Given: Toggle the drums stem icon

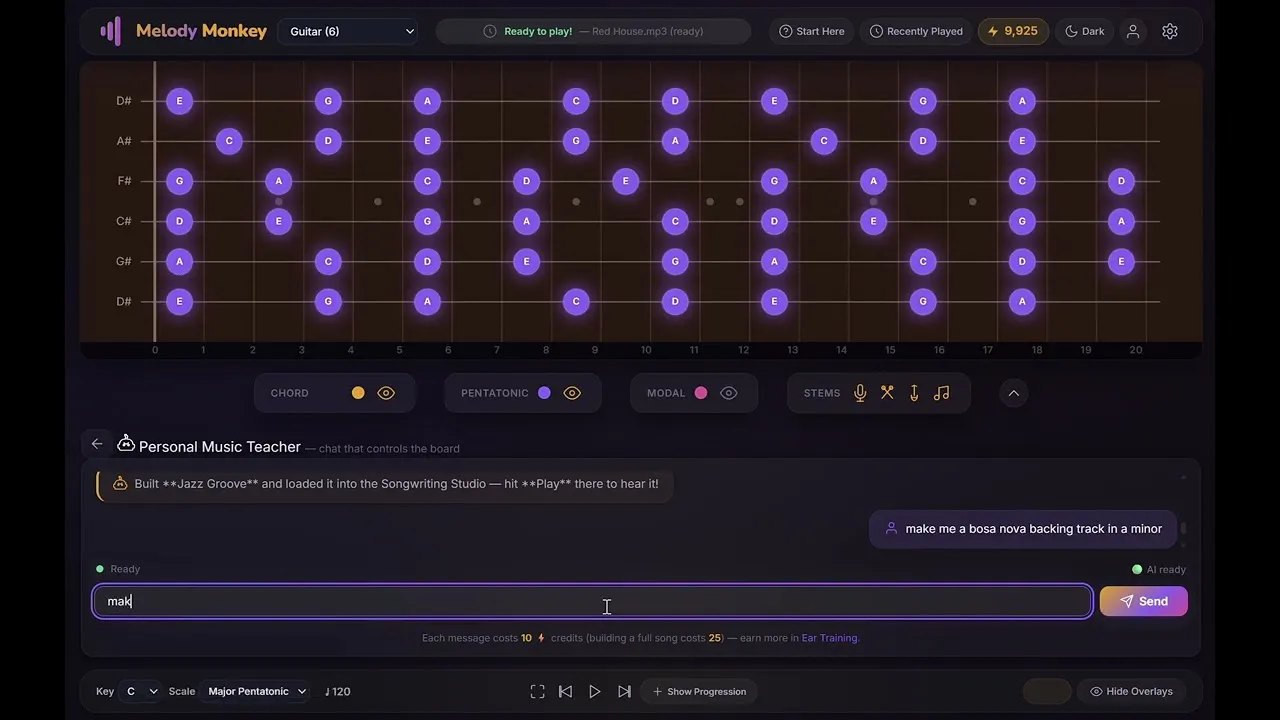Looking at the screenshot, I should pos(887,393).
